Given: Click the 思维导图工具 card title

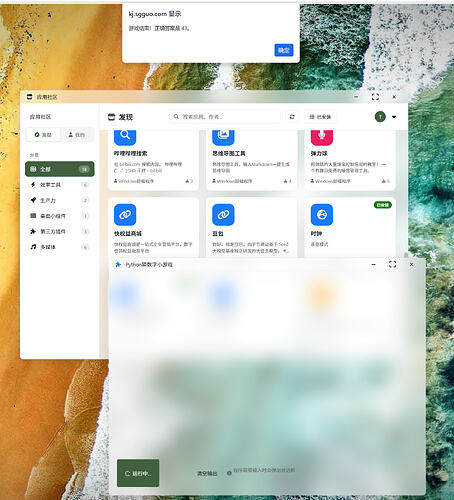Looking at the screenshot, I should [229, 153].
